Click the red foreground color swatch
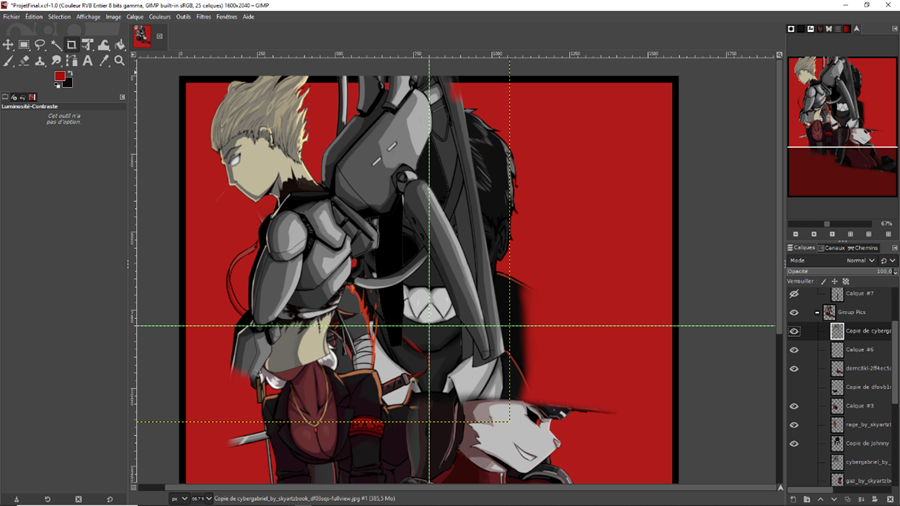This screenshot has width=900, height=506. (x=59, y=77)
